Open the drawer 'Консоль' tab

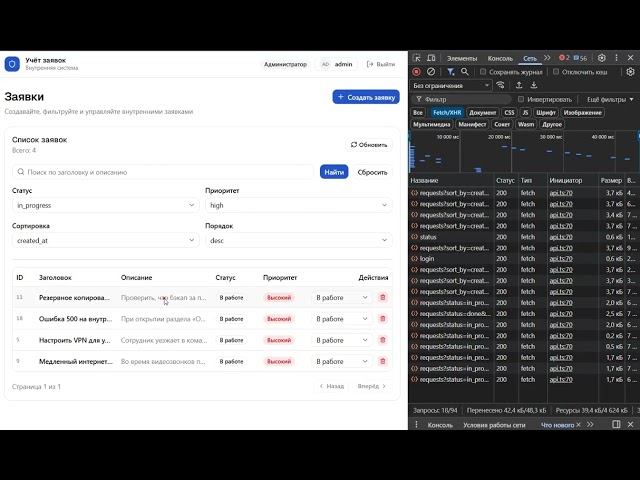click(440, 425)
